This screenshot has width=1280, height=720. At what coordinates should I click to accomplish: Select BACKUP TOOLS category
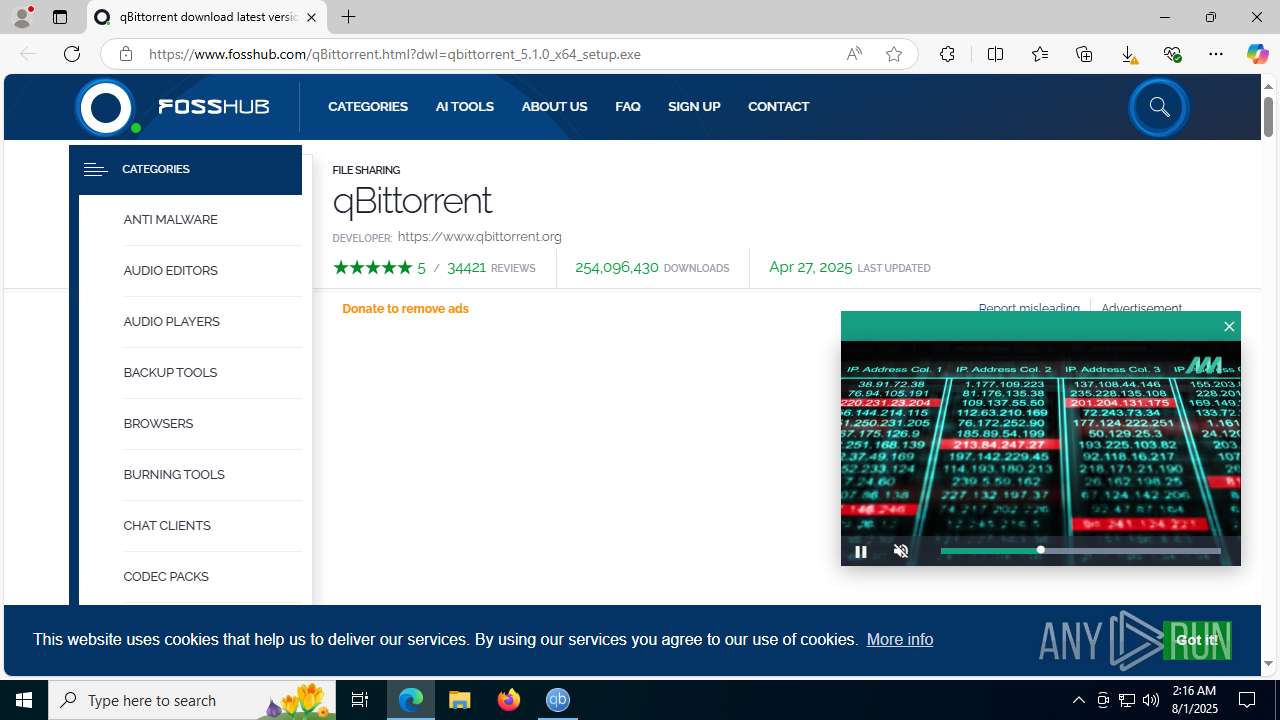click(170, 373)
